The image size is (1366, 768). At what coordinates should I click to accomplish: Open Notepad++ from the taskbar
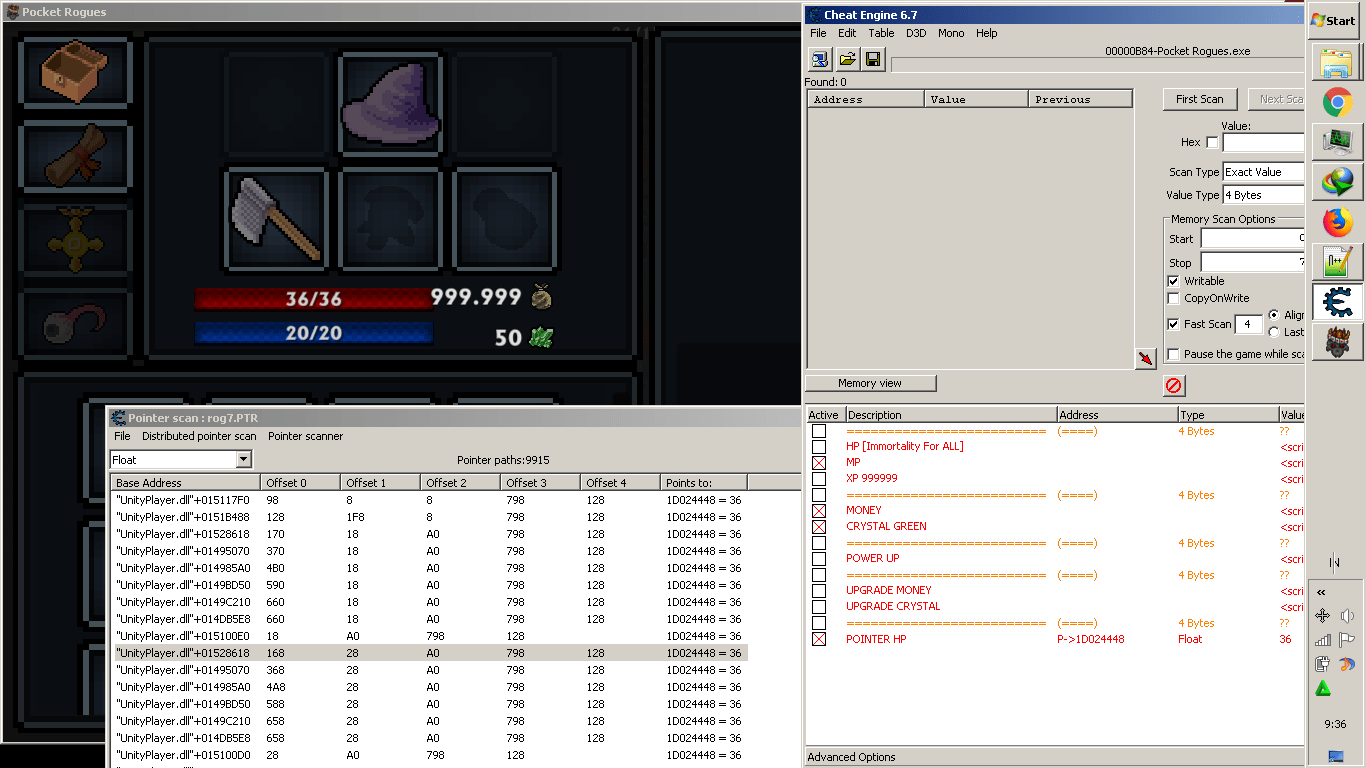(1337, 262)
